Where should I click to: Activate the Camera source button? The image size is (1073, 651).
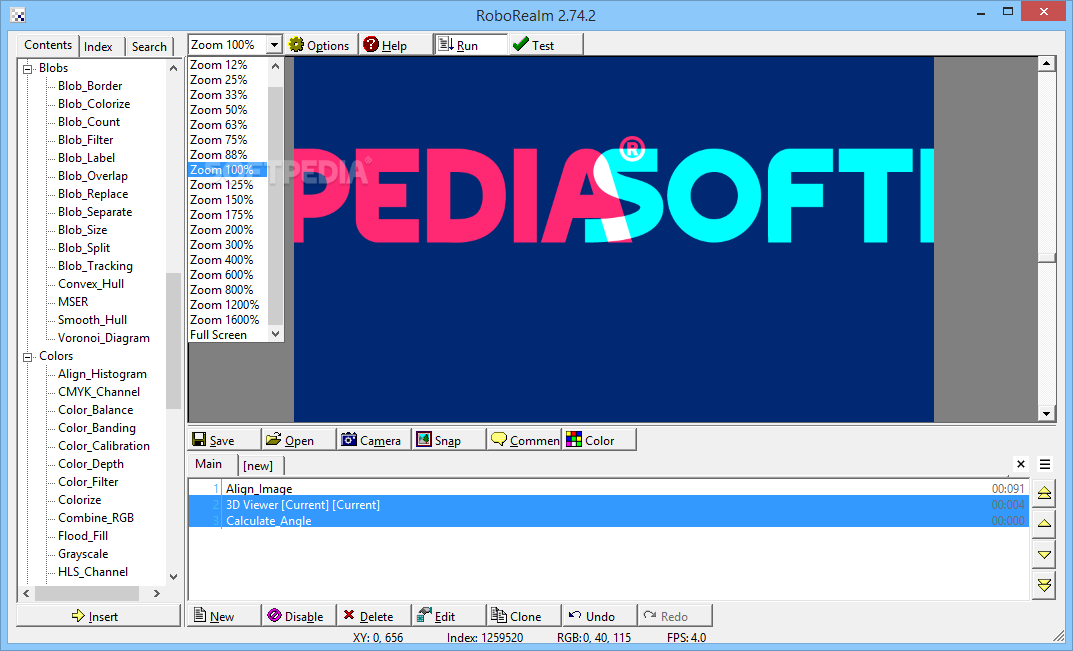374,440
